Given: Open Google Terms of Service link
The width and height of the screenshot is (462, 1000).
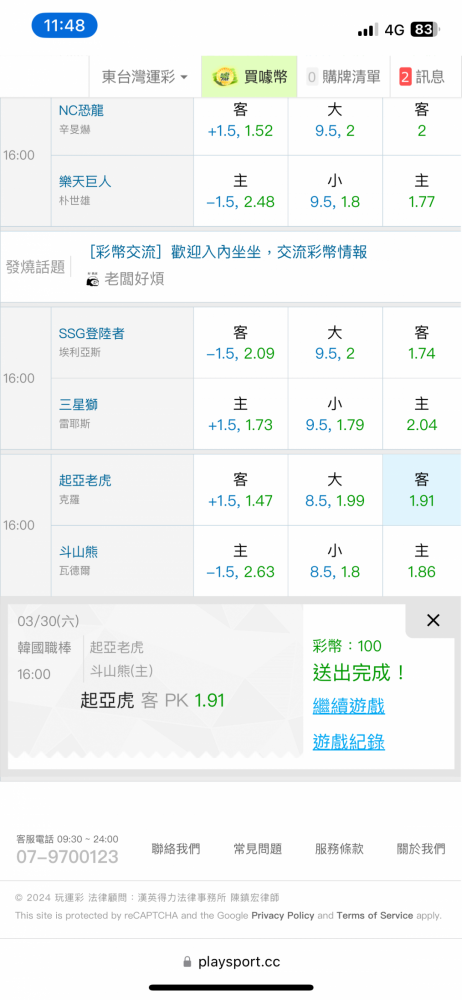Looking at the screenshot, I should (x=375, y=915).
